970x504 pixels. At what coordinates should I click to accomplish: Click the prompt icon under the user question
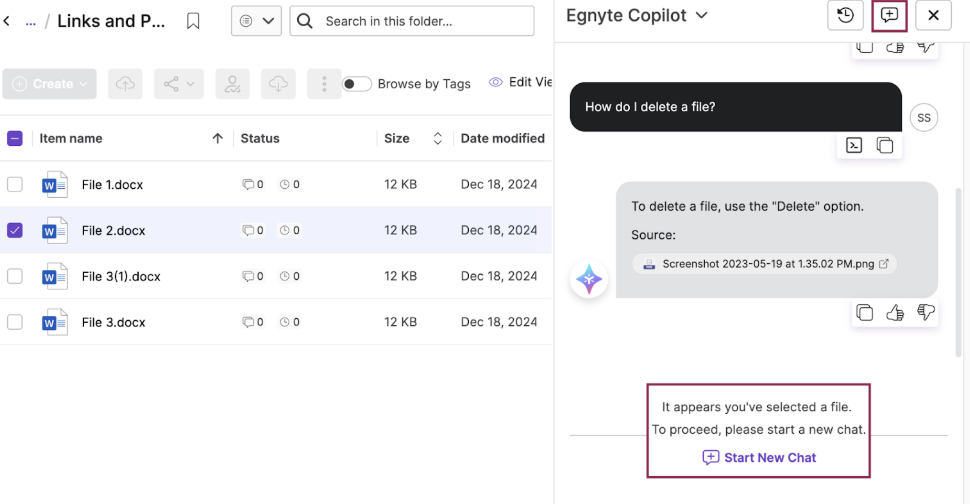tap(854, 145)
